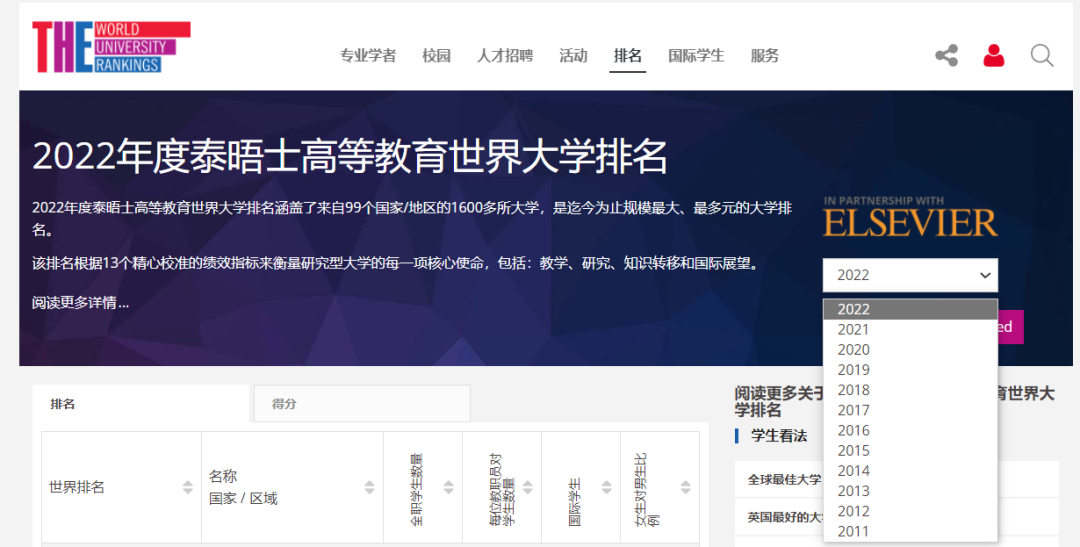Switch to the 得分 table tab

point(362,404)
